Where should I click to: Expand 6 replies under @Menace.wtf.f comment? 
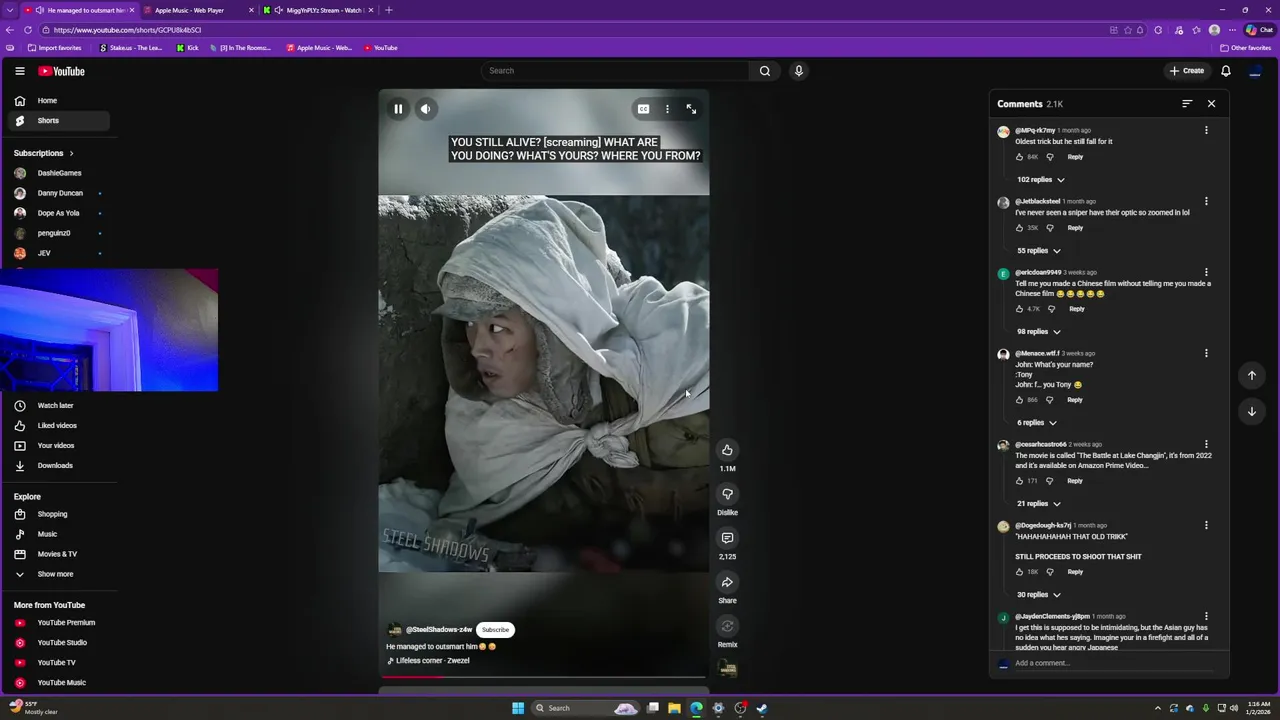click(x=1037, y=423)
